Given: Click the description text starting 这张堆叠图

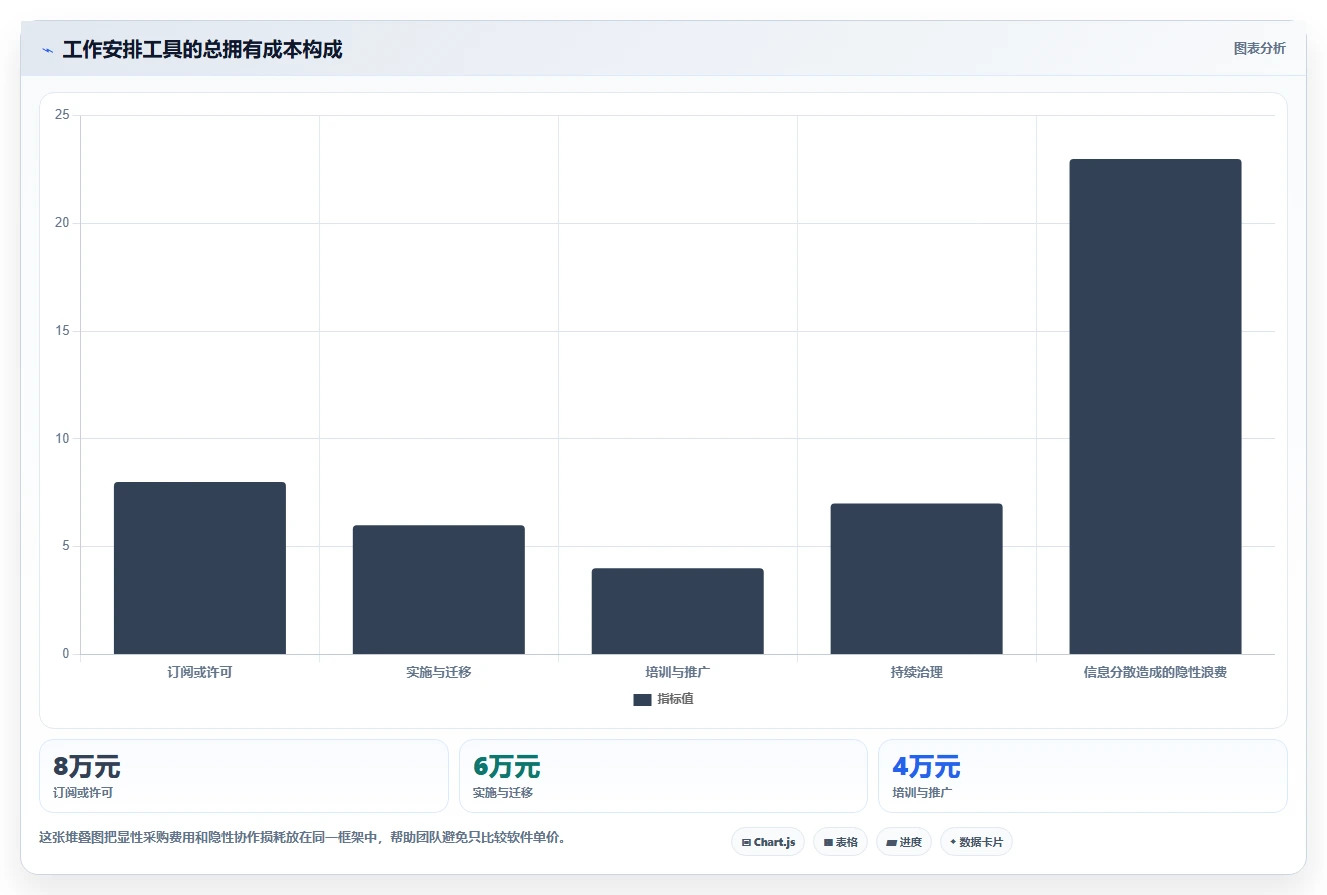Looking at the screenshot, I should click(x=304, y=838).
